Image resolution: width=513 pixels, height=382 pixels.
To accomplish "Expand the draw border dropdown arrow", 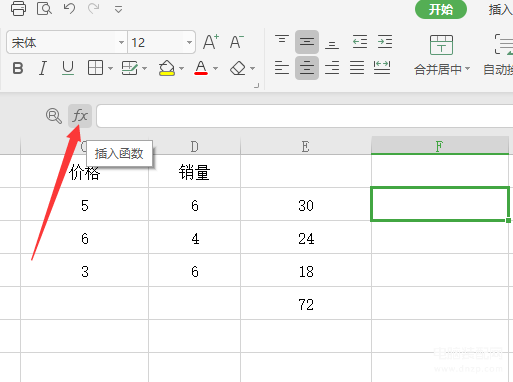I will tap(145, 69).
